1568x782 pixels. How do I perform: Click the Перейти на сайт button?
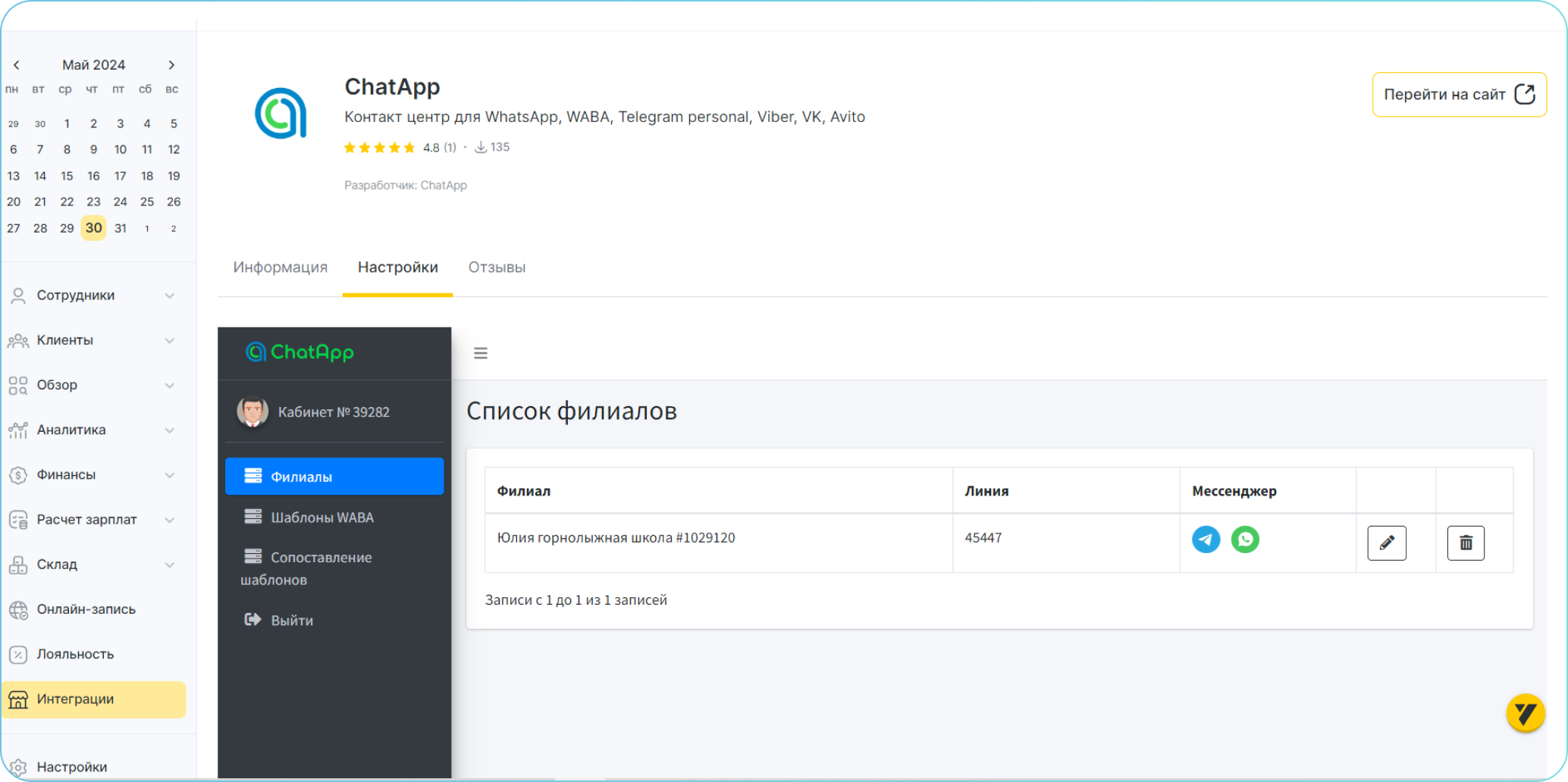point(1458,95)
